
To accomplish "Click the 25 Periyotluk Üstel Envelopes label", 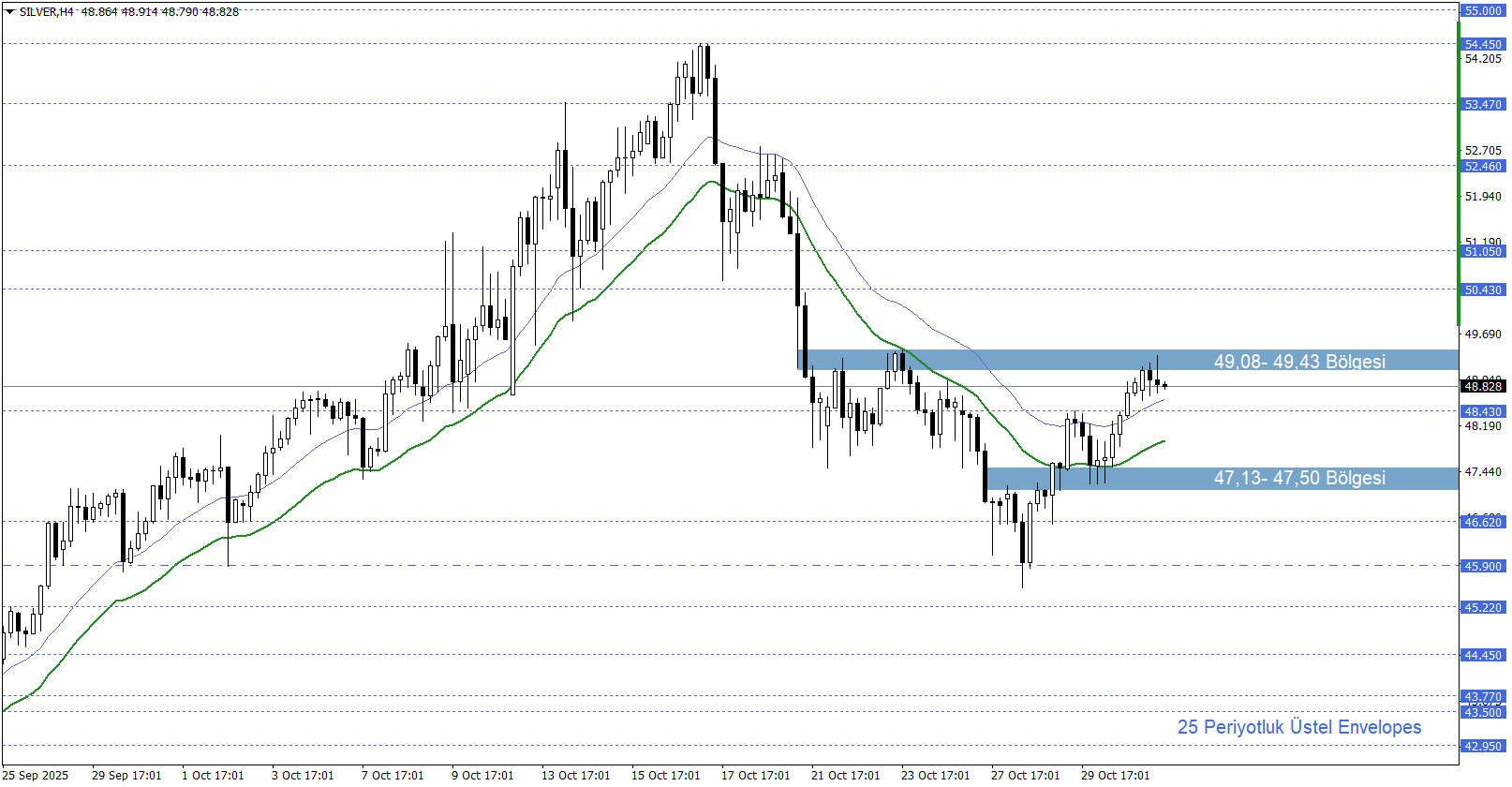I will (1298, 727).
